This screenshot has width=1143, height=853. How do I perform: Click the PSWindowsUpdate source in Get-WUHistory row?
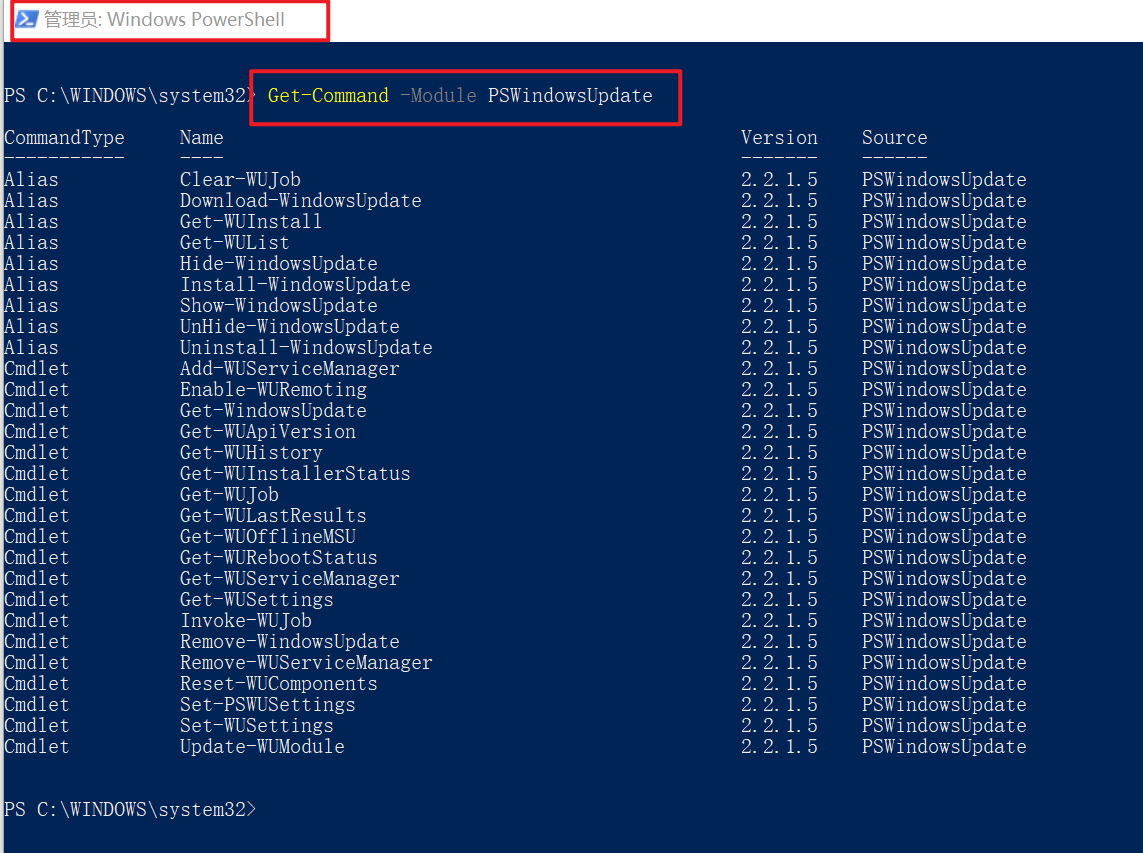pyautogui.click(x=944, y=453)
